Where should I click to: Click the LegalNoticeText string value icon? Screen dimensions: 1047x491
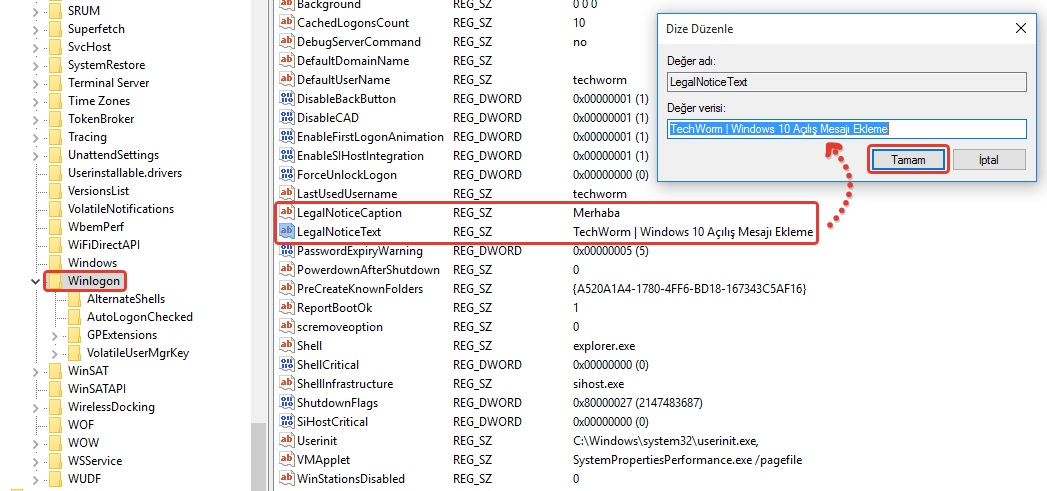(286, 232)
